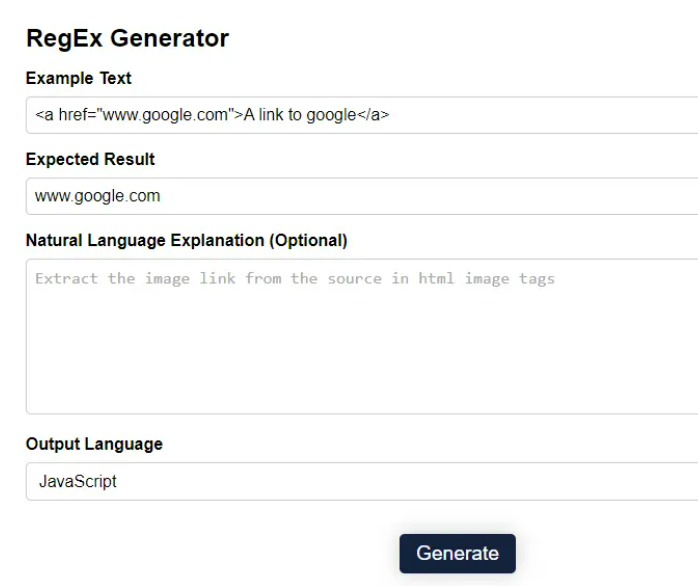The image size is (698, 586).
Task: Click the RegEx Generator heading
Action: tap(127, 38)
